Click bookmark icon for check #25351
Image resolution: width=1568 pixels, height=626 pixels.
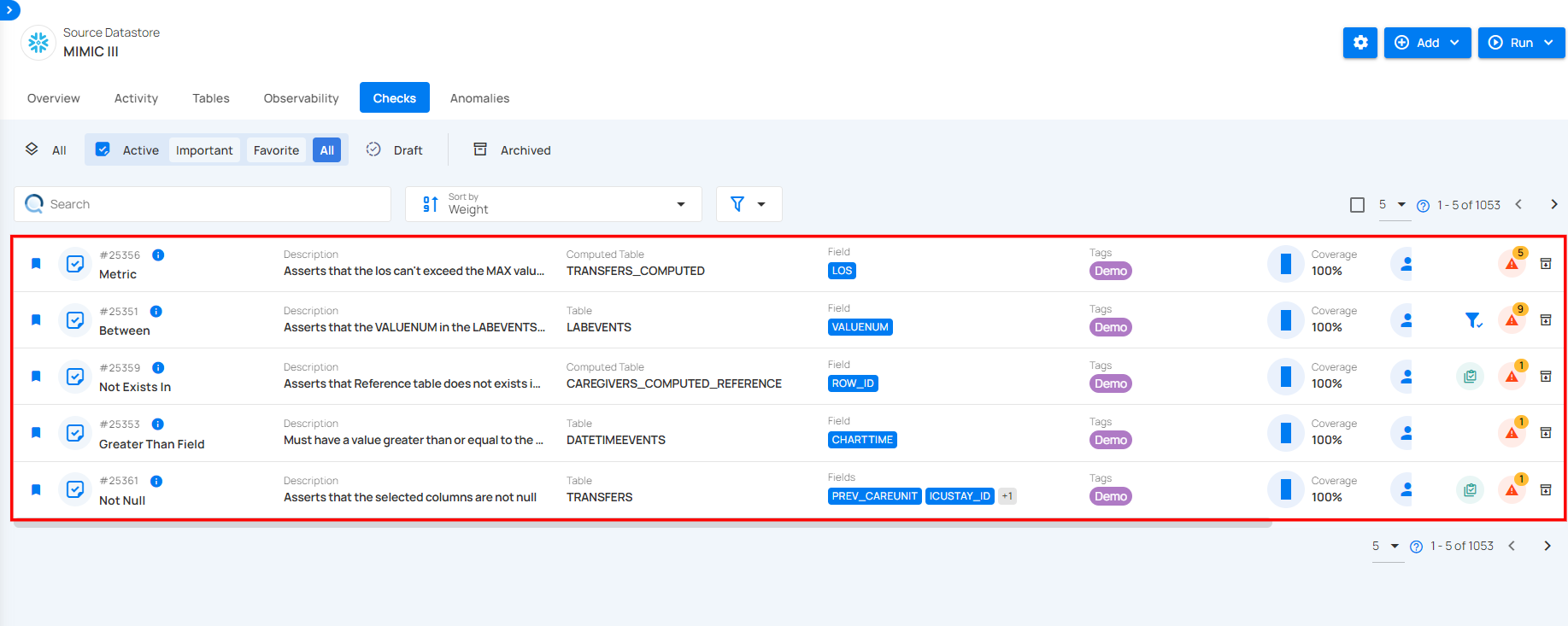click(36, 320)
